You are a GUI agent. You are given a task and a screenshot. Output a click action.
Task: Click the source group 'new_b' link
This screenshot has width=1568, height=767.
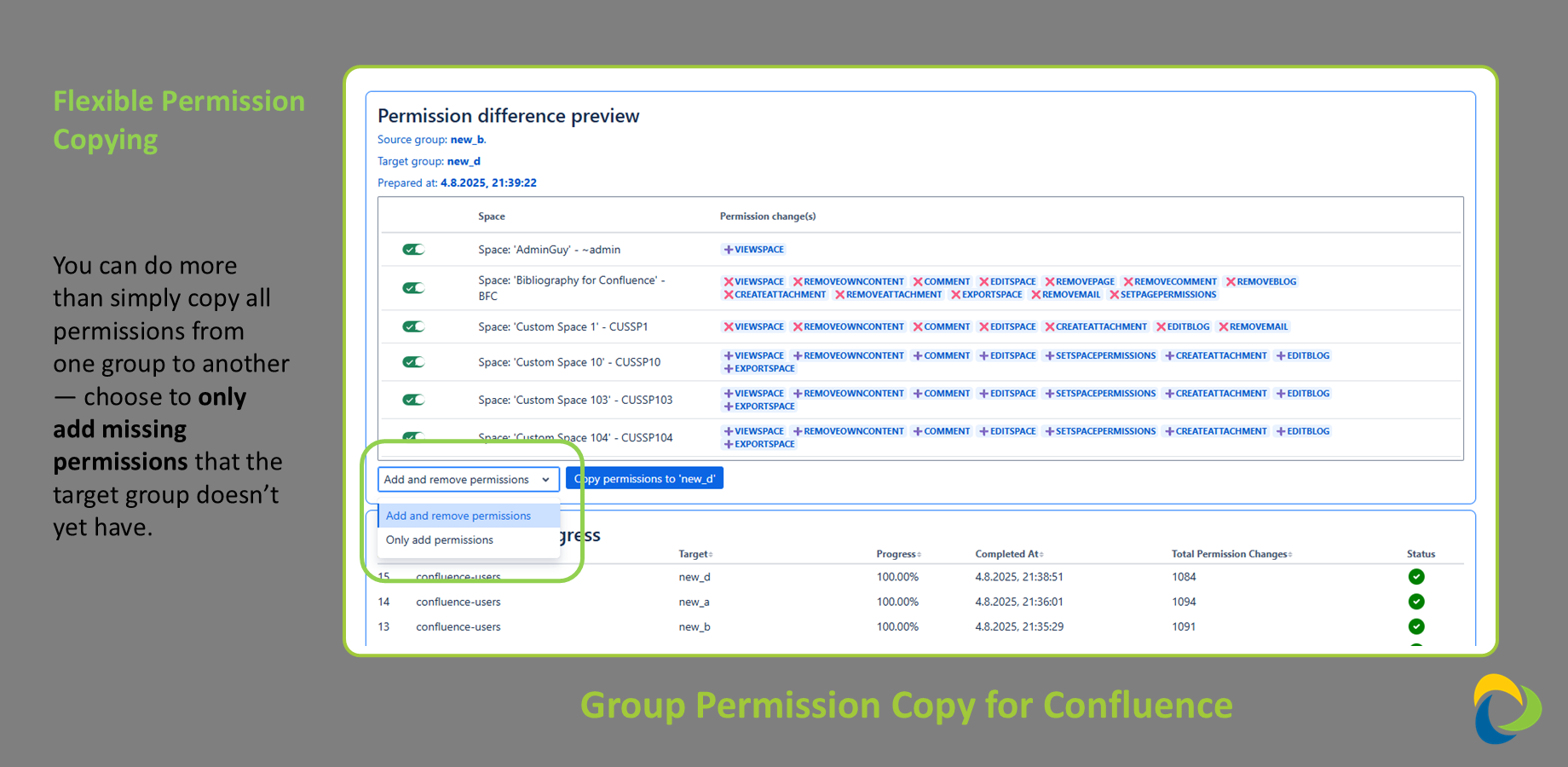click(468, 139)
